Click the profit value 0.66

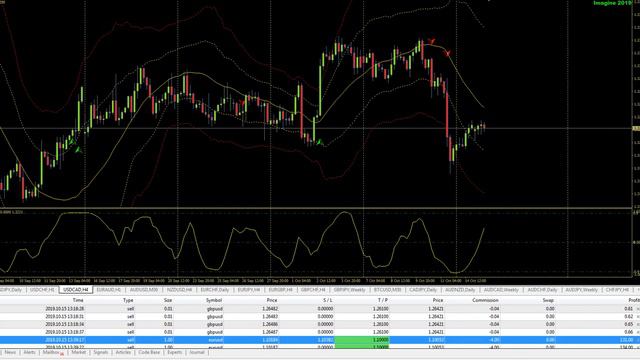(x=629, y=332)
